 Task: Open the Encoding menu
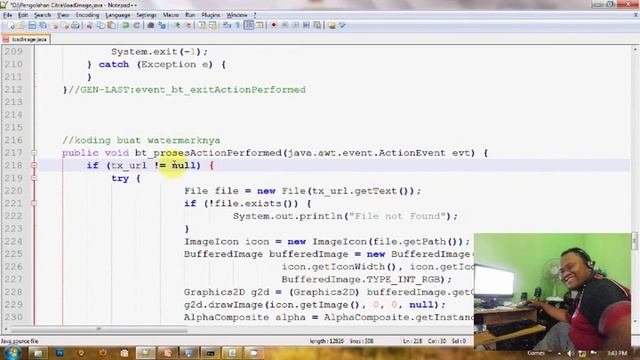click(x=87, y=15)
